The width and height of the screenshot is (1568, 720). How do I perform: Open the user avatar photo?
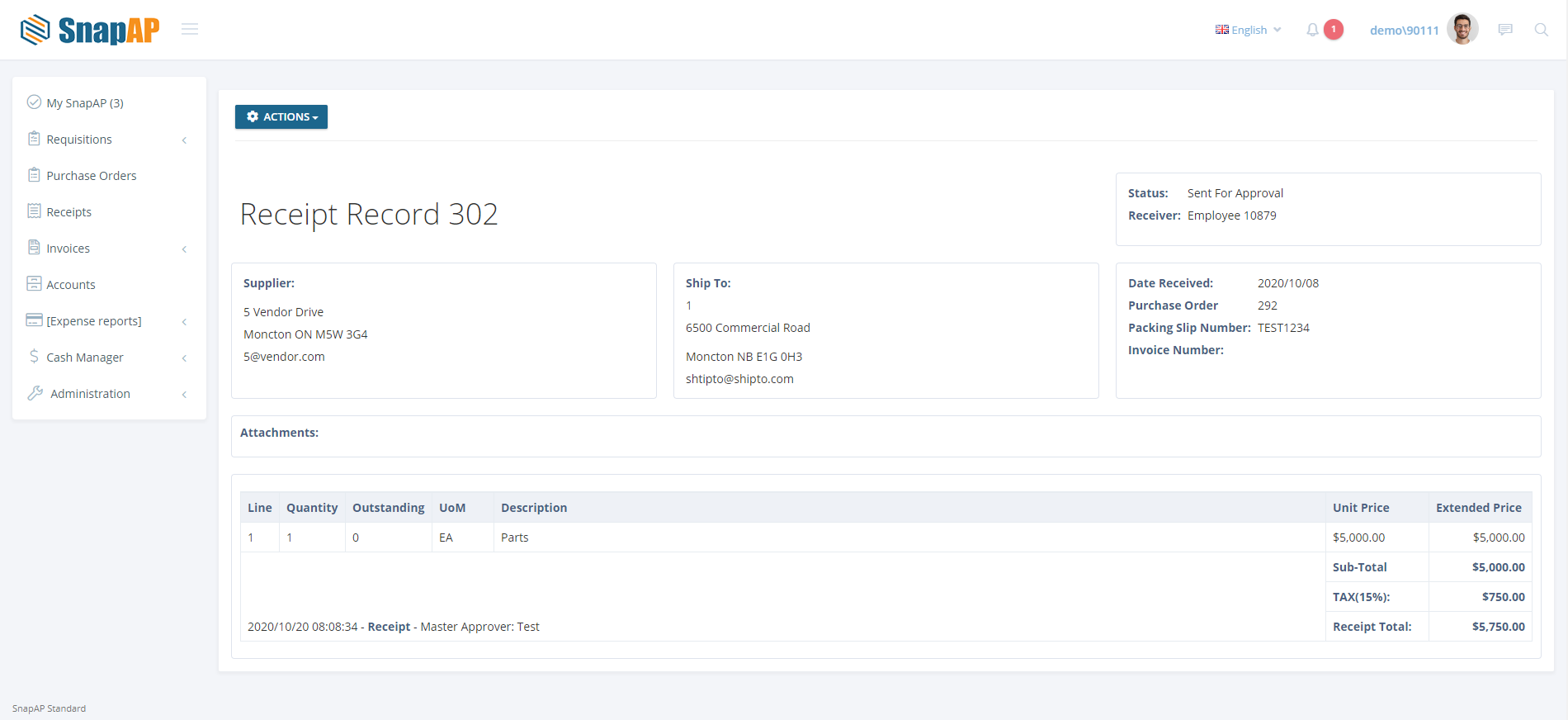(x=1462, y=29)
